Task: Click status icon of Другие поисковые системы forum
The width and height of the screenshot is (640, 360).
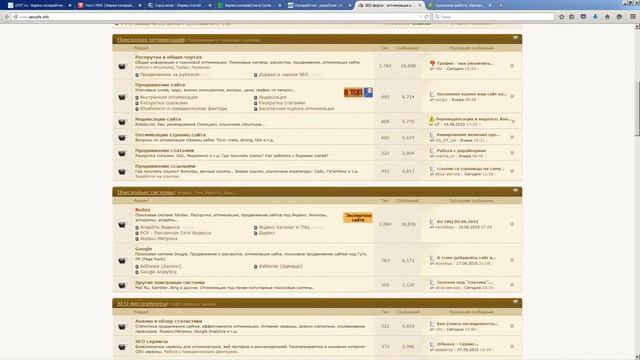Action: (x=122, y=285)
